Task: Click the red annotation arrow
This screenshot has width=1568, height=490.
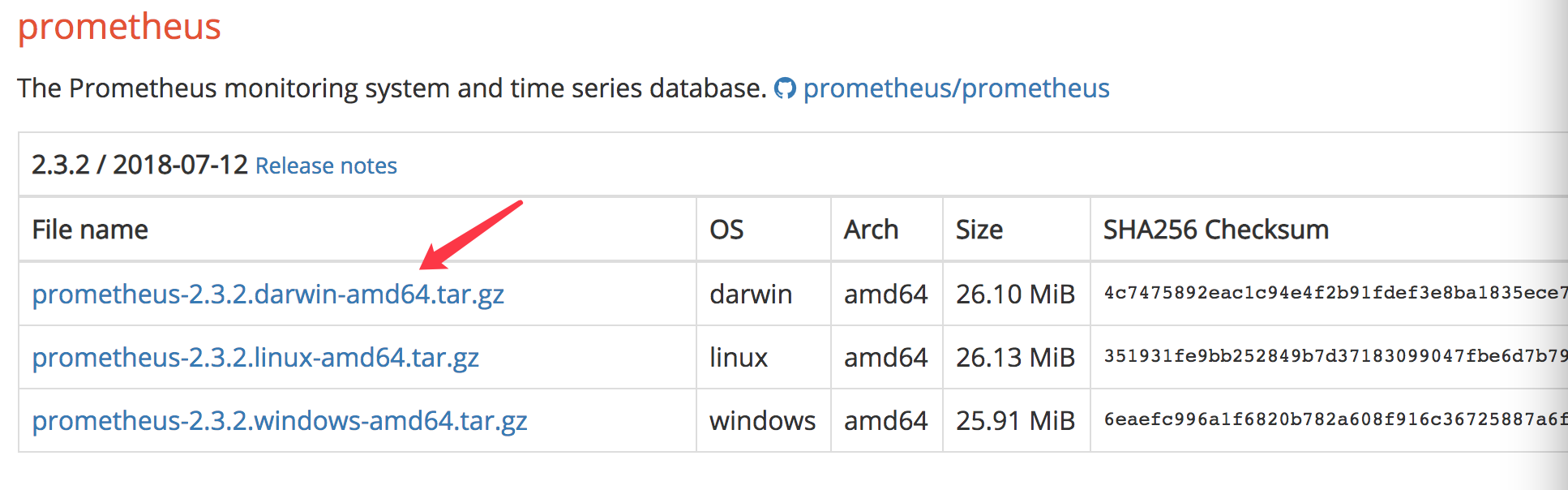Action: [x=471, y=234]
